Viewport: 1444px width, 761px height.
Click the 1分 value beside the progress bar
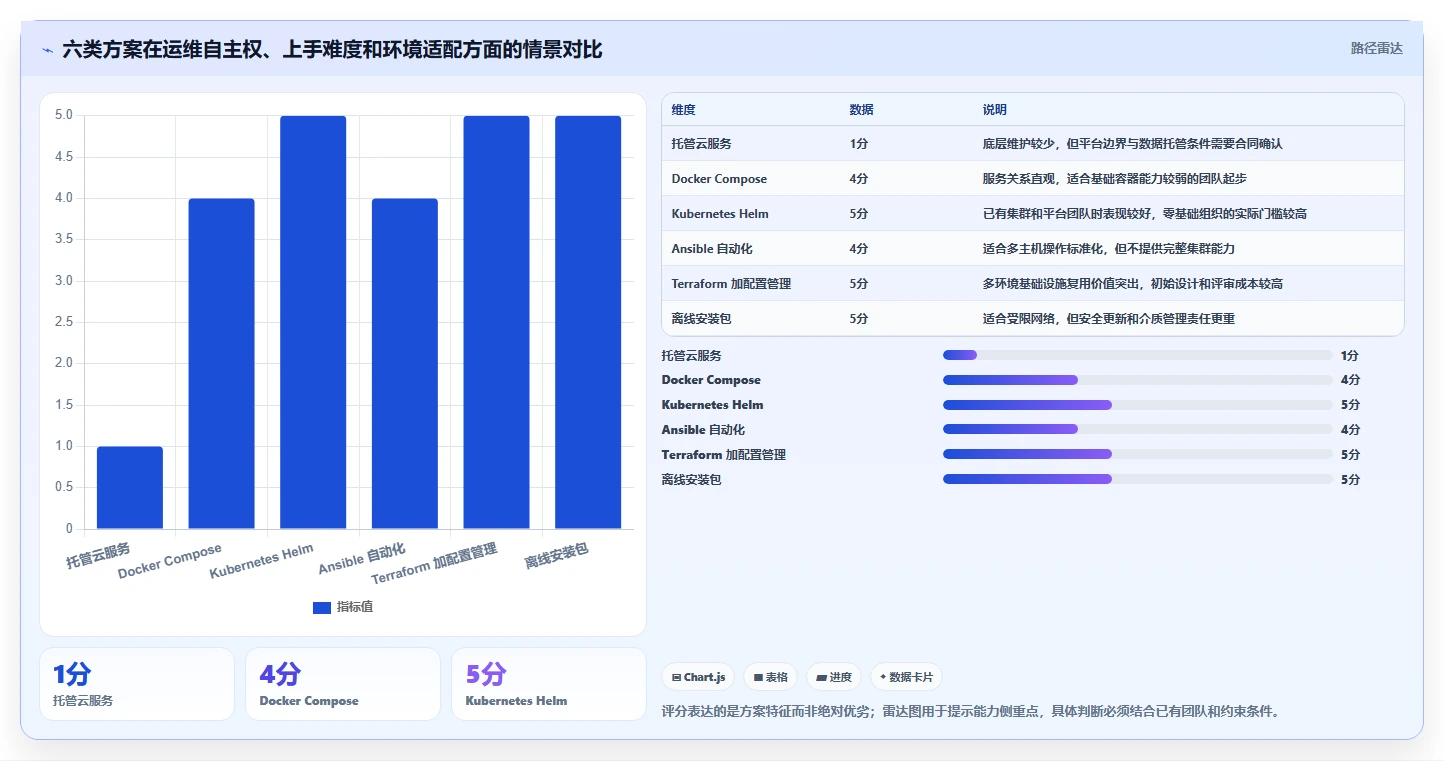coord(1350,355)
